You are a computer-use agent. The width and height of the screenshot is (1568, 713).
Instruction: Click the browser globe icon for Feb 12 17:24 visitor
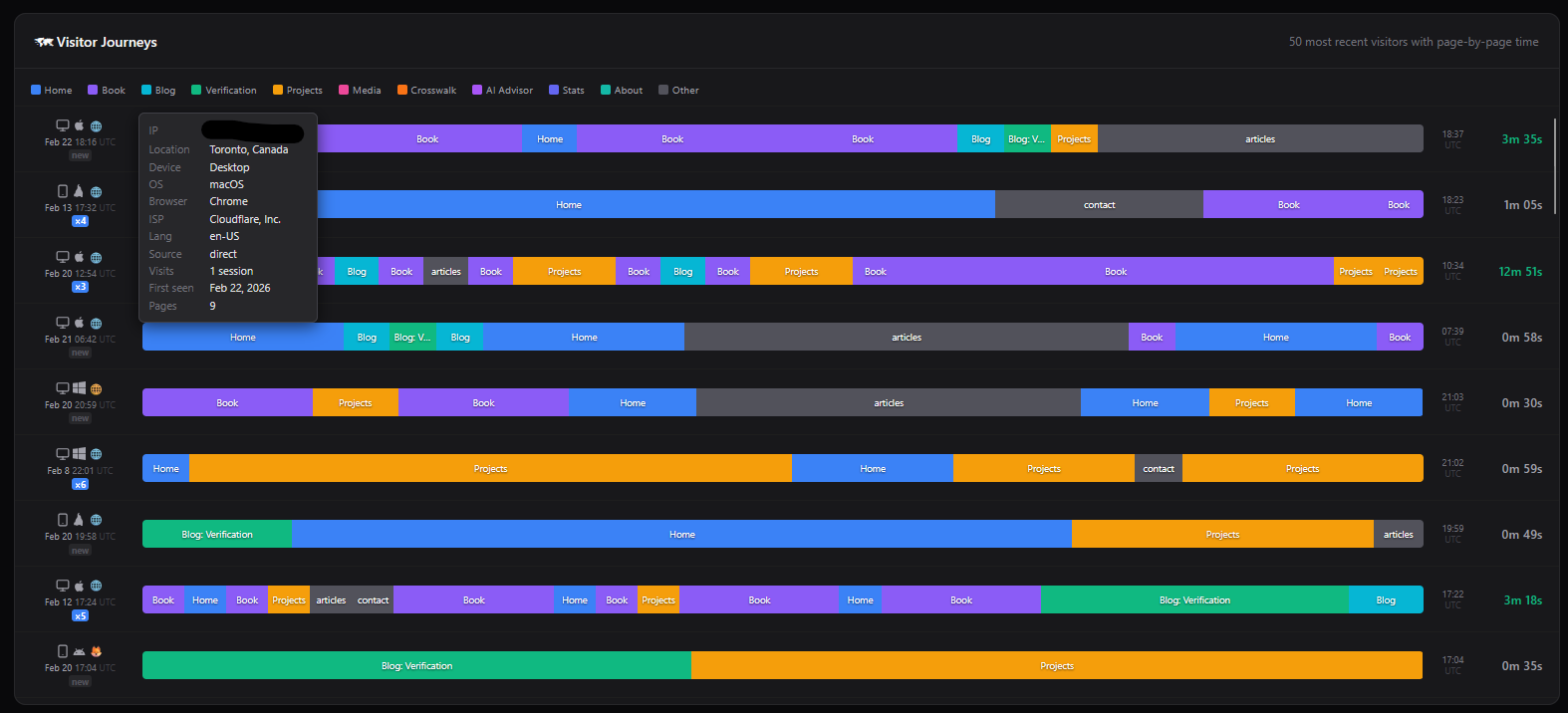[97, 587]
